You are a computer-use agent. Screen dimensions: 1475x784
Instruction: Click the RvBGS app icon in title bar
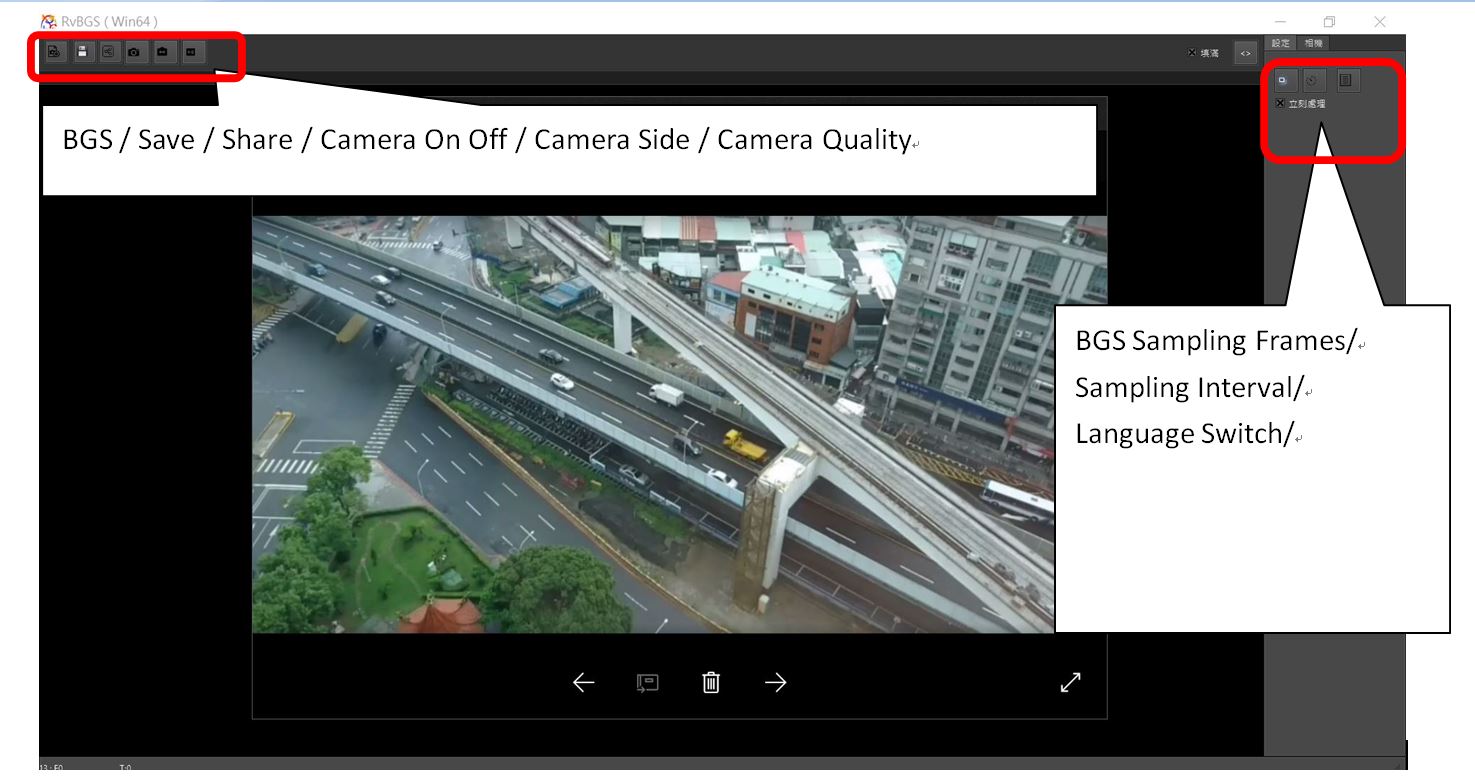click(48, 21)
